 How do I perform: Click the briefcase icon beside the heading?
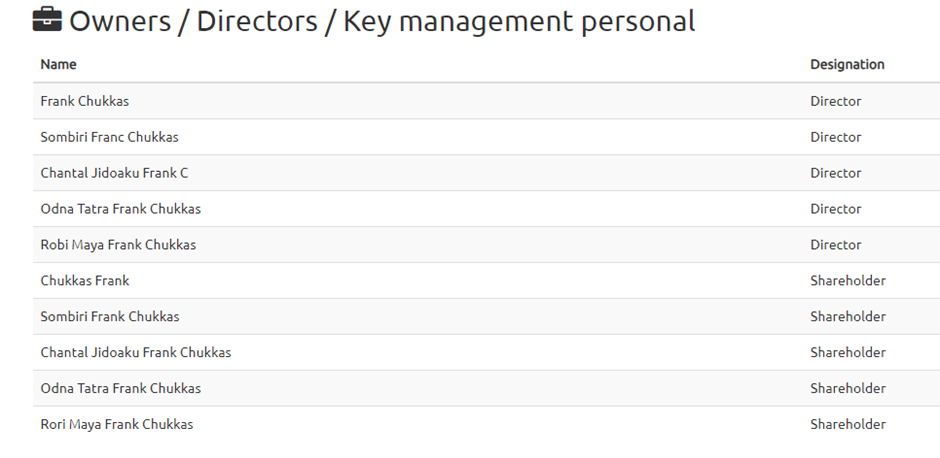47,19
